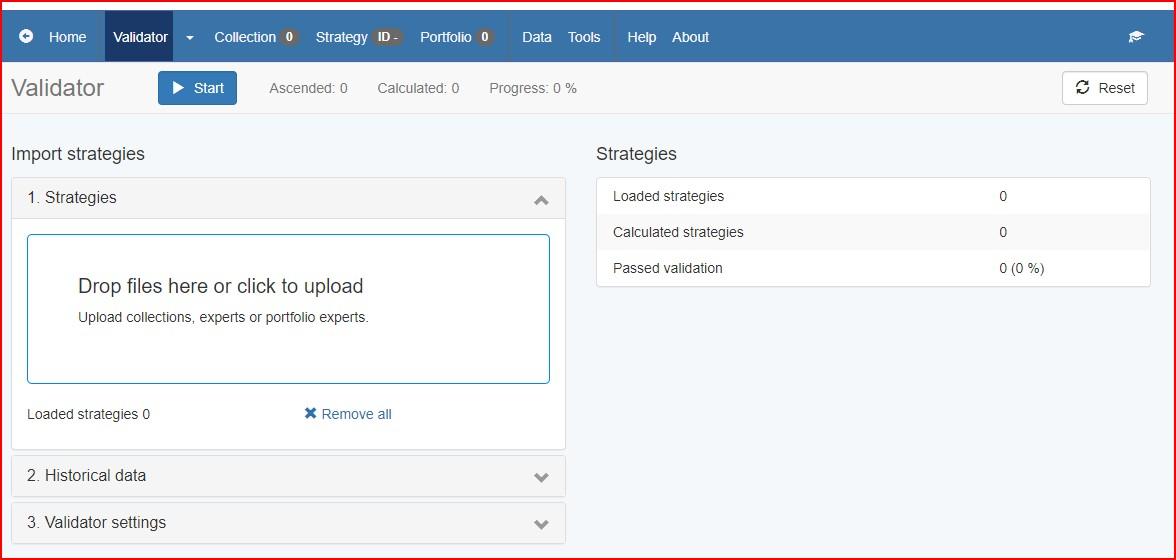The width and height of the screenshot is (1176, 560).
Task: Open the Collection menu item
Action: point(244,37)
